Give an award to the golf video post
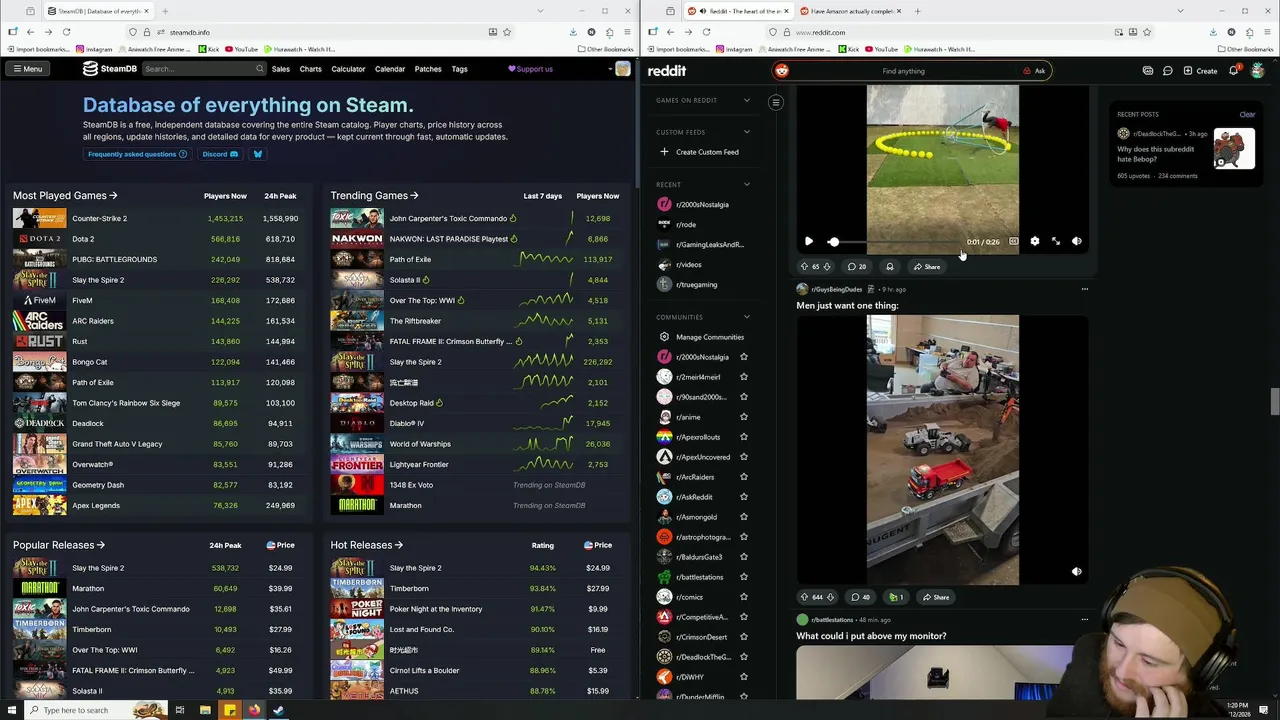This screenshot has width=1280, height=720. click(889, 267)
